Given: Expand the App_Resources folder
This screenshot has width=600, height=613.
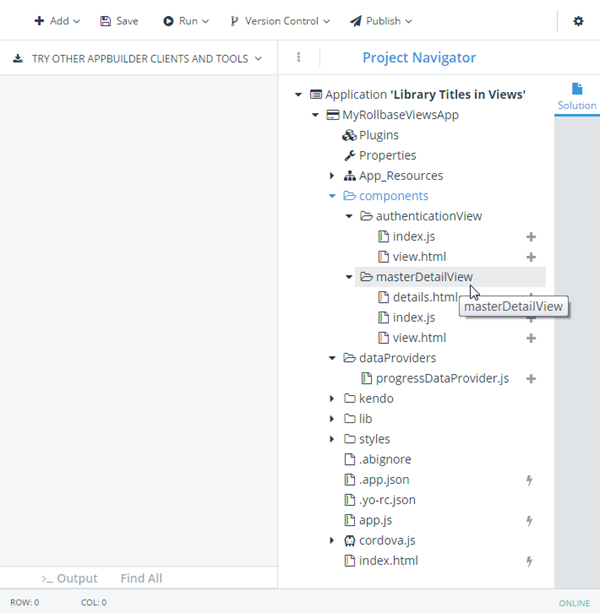Looking at the screenshot, I should point(332,176).
